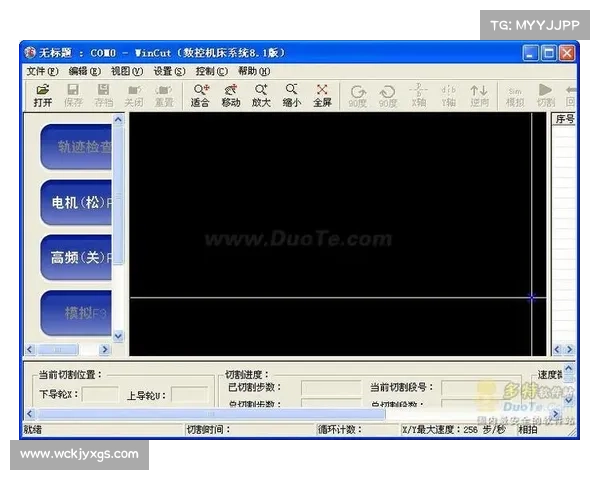The width and height of the screenshot is (600, 480).
Task: Click the 放大 (Zoom in) icon
Action: point(261,95)
